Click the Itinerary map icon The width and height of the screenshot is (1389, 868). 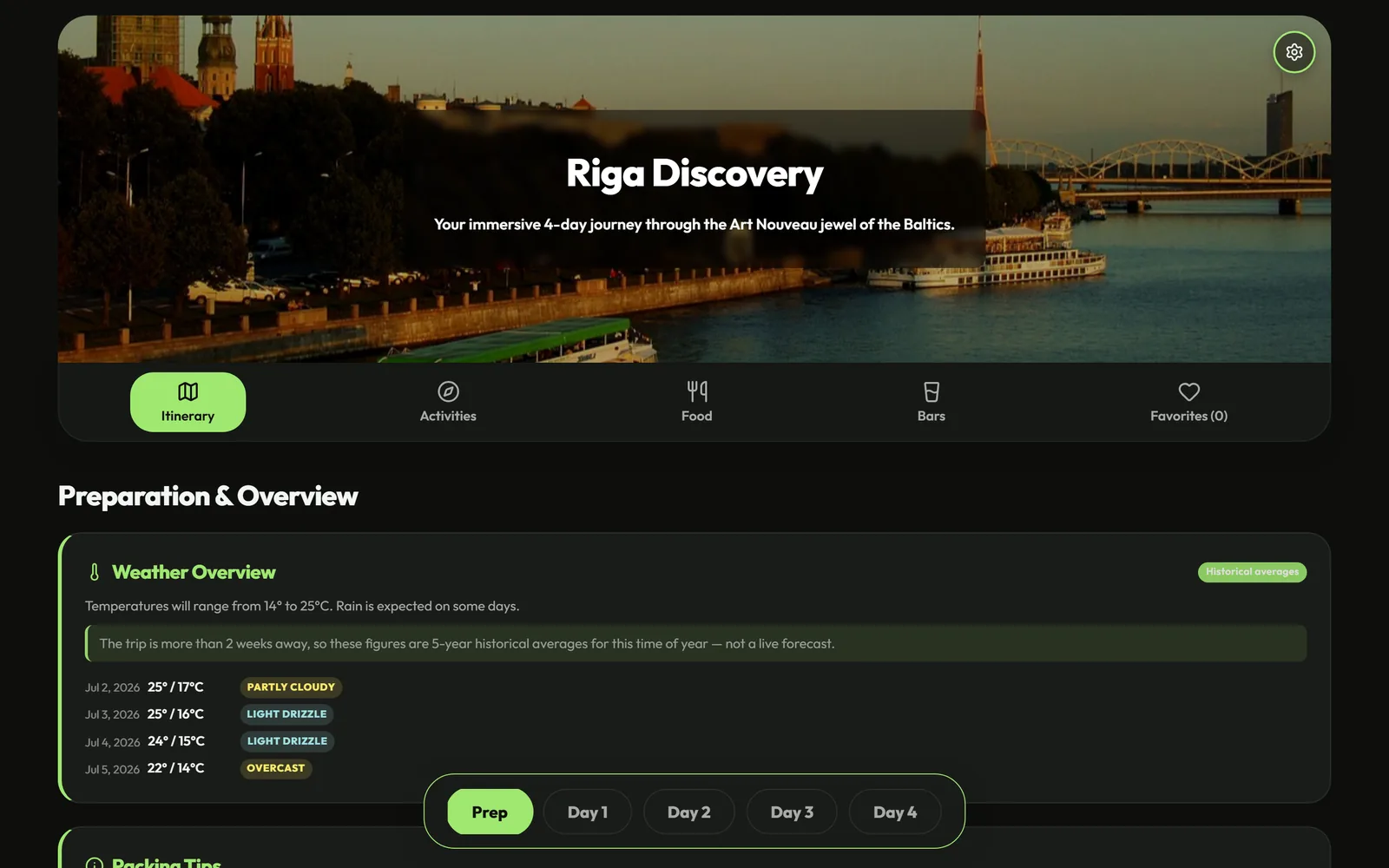[188, 391]
